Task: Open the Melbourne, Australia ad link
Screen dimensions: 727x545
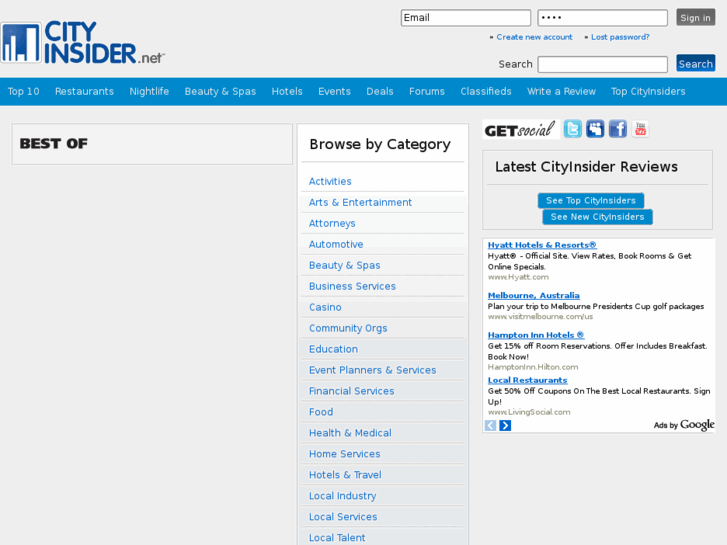Action: (x=534, y=295)
